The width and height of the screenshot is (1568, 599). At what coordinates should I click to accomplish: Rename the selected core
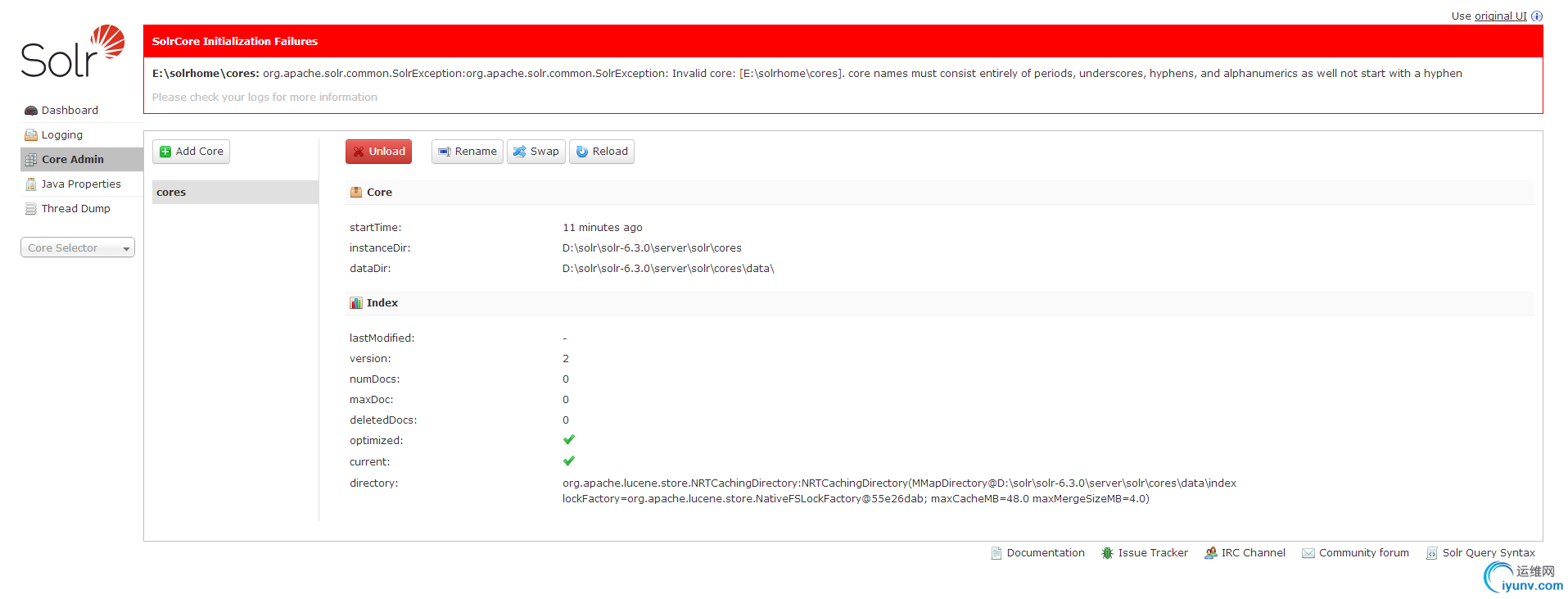[468, 152]
